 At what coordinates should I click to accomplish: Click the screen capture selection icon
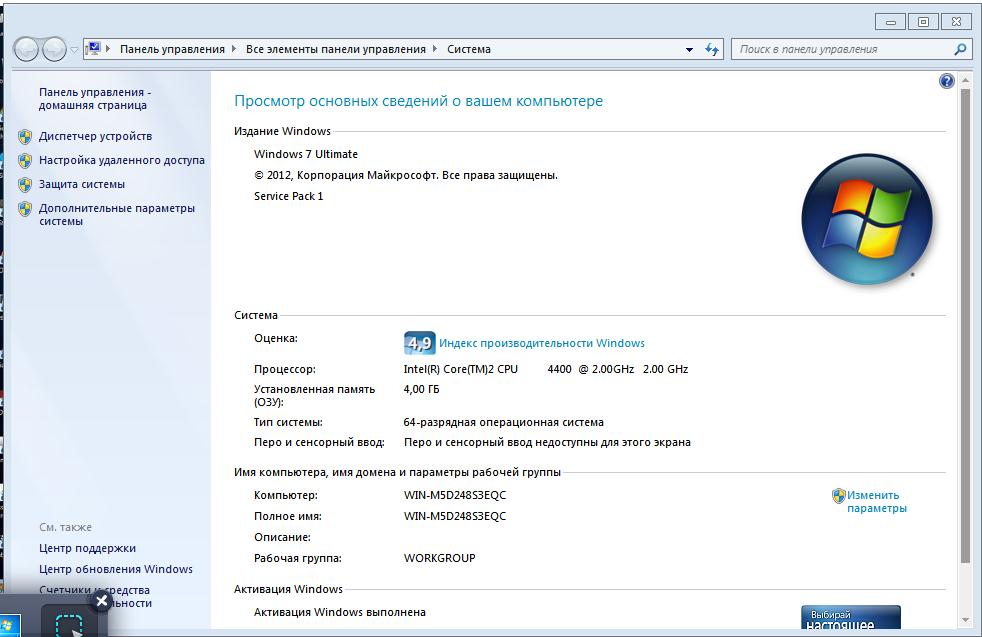69,625
